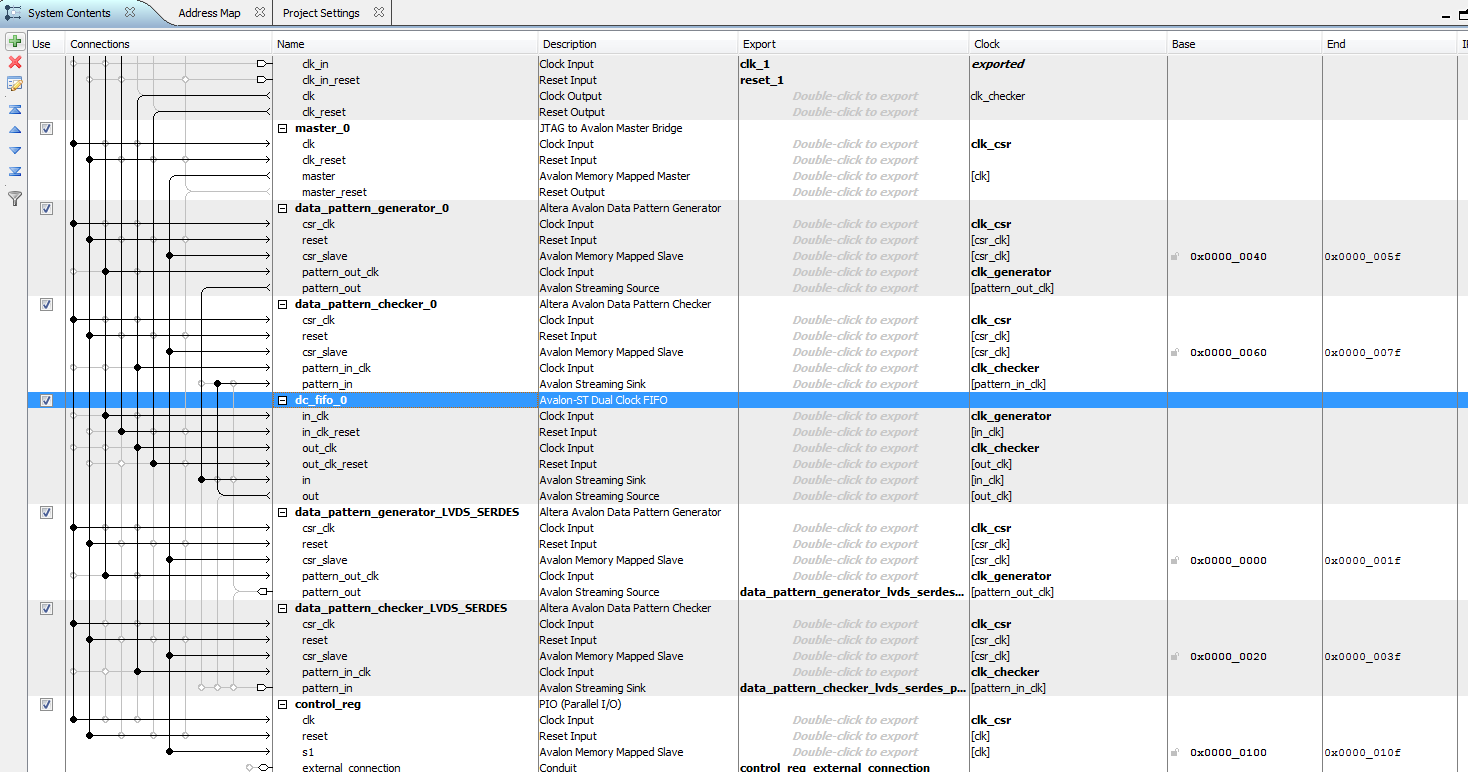Click lock icon beside base address 0x0000_0040
1468x772 pixels.
(x=1176, y=257)
